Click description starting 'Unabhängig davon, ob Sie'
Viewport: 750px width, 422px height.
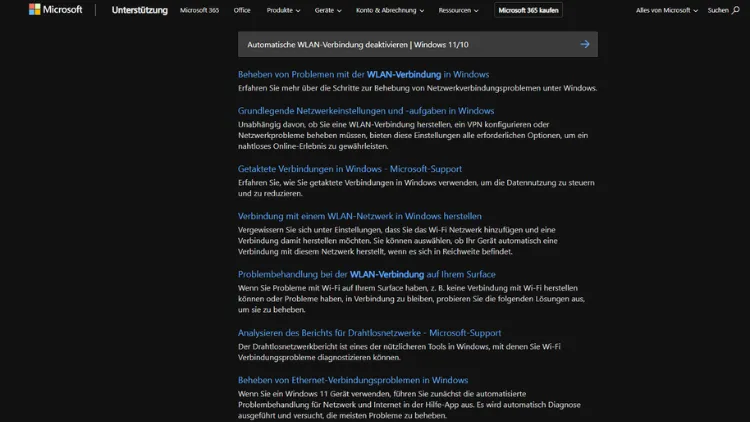(413, 135)
